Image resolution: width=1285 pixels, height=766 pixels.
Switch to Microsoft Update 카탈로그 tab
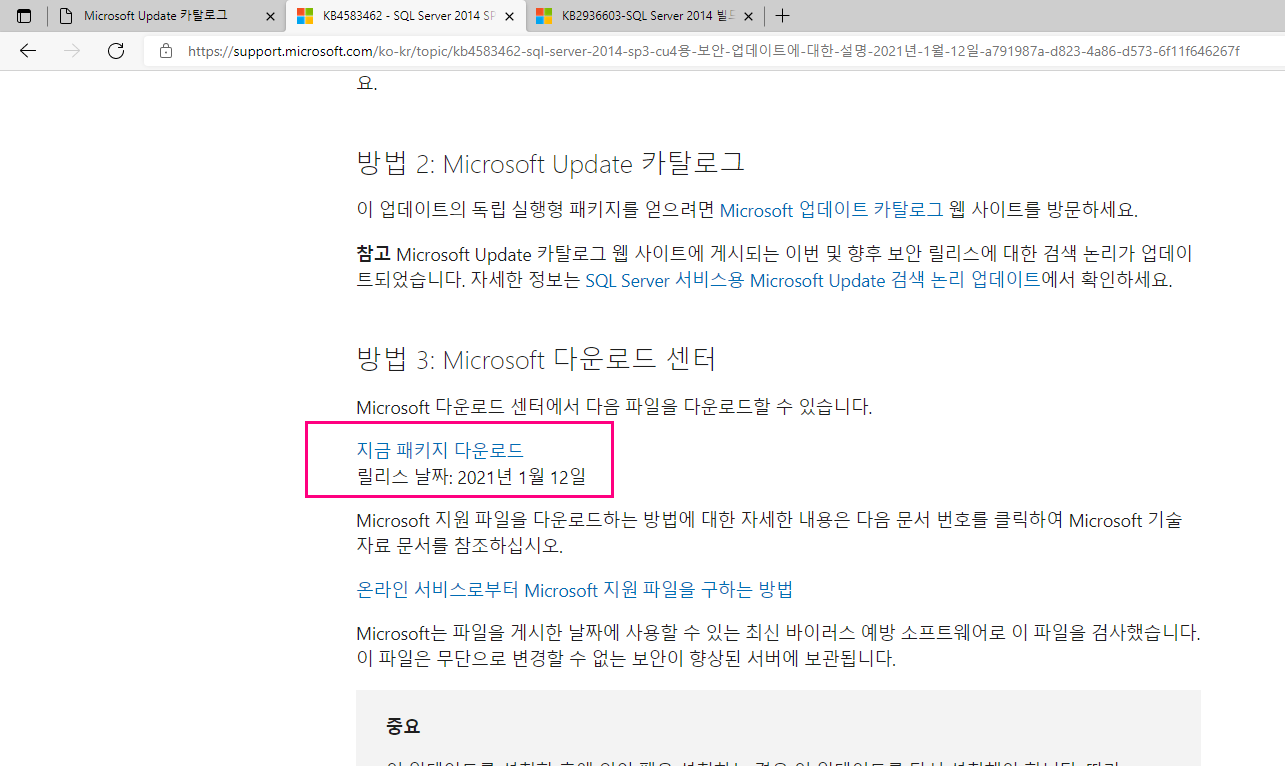[167, 16]
